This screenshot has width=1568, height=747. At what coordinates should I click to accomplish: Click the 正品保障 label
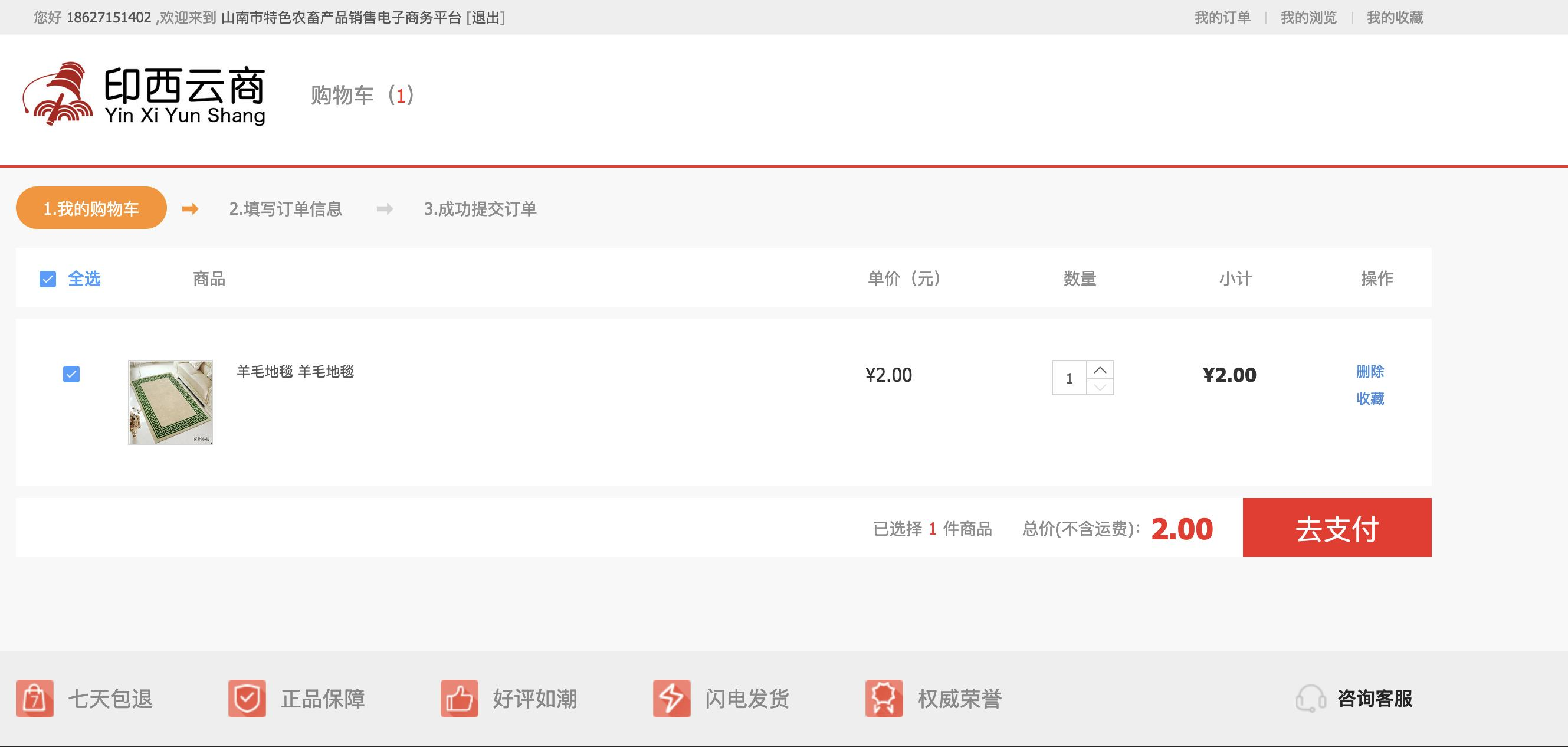(x=323, y=698)
